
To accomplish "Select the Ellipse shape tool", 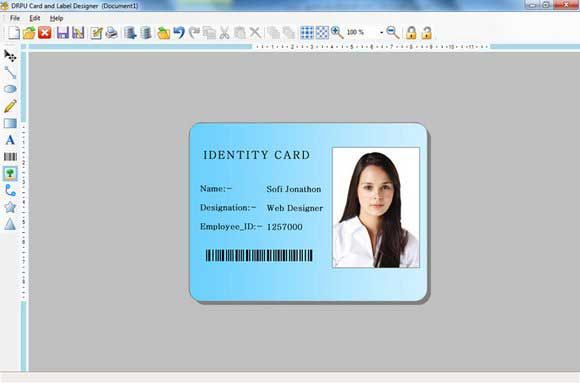I will [10, 89].
